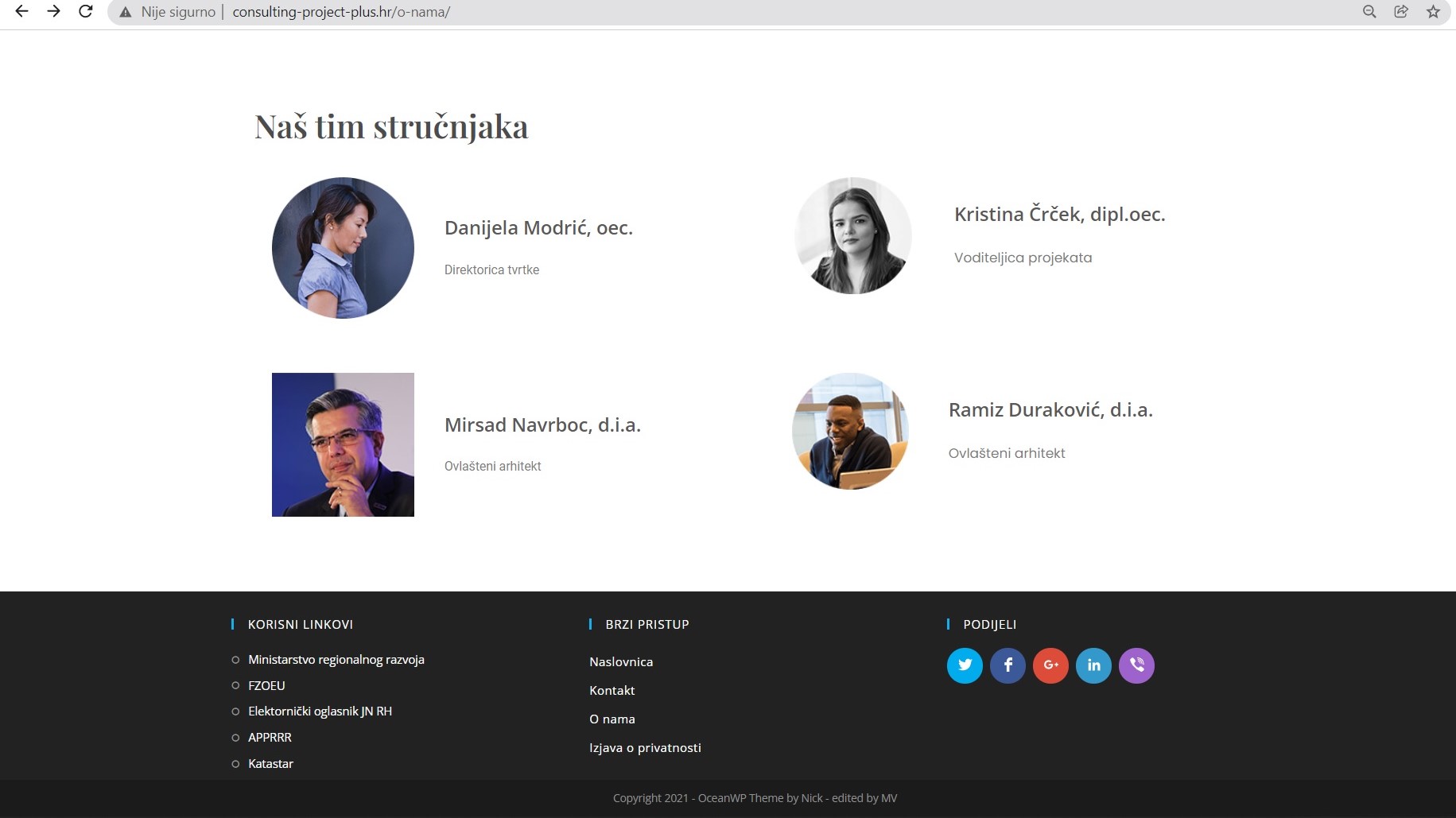This screenshot has width=1456, height=818.
Task: Open the zoom magnifier in address bar
Action: click(x=1369, y=12)
